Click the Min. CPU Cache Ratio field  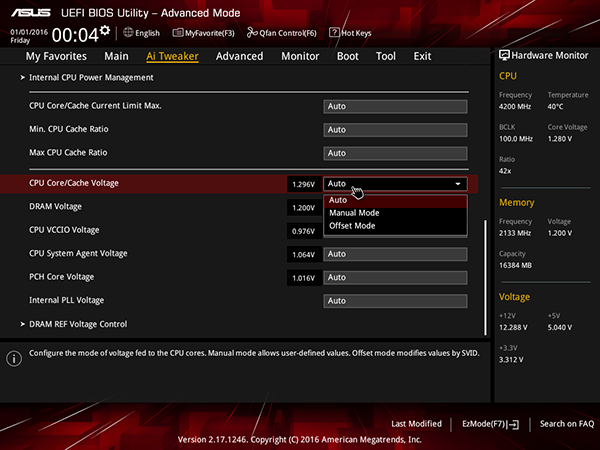pos(395,130)
